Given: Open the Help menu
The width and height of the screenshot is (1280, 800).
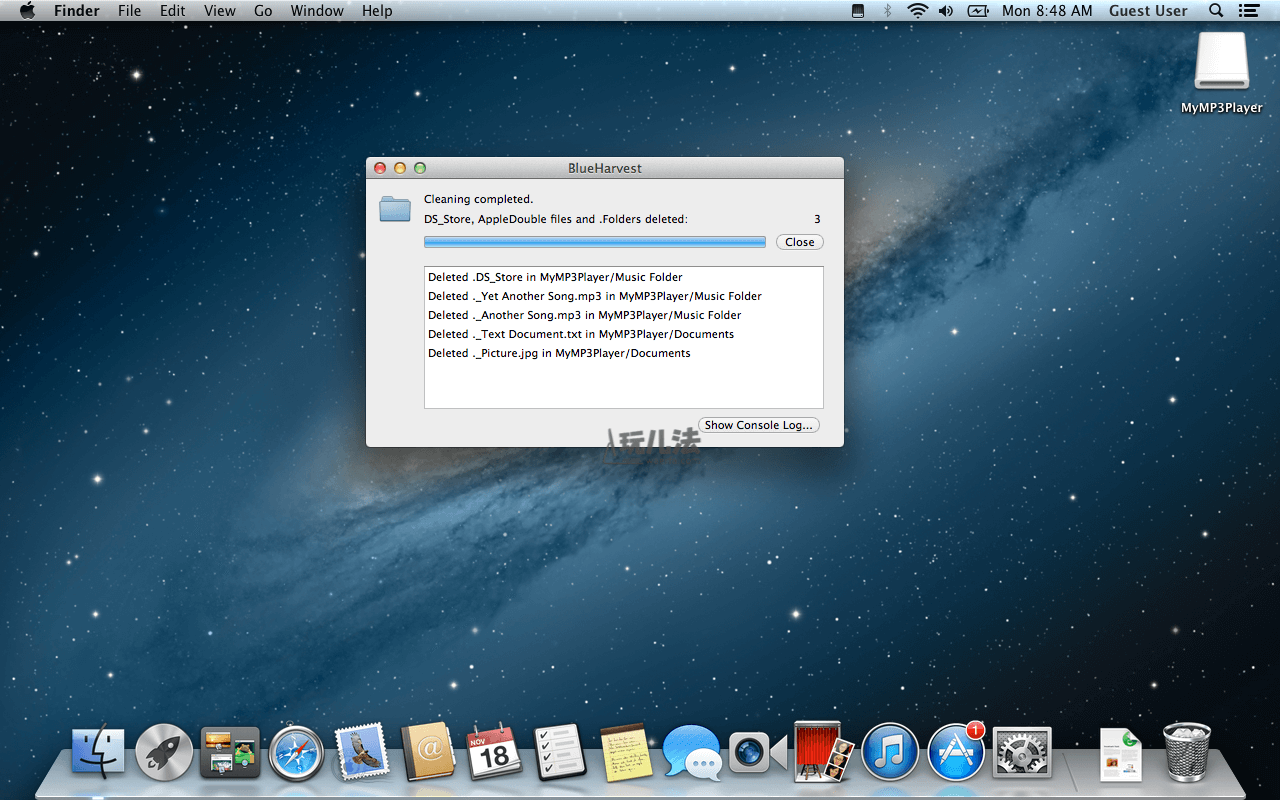Looking at the screenshot, I should (x=377, y=11).
